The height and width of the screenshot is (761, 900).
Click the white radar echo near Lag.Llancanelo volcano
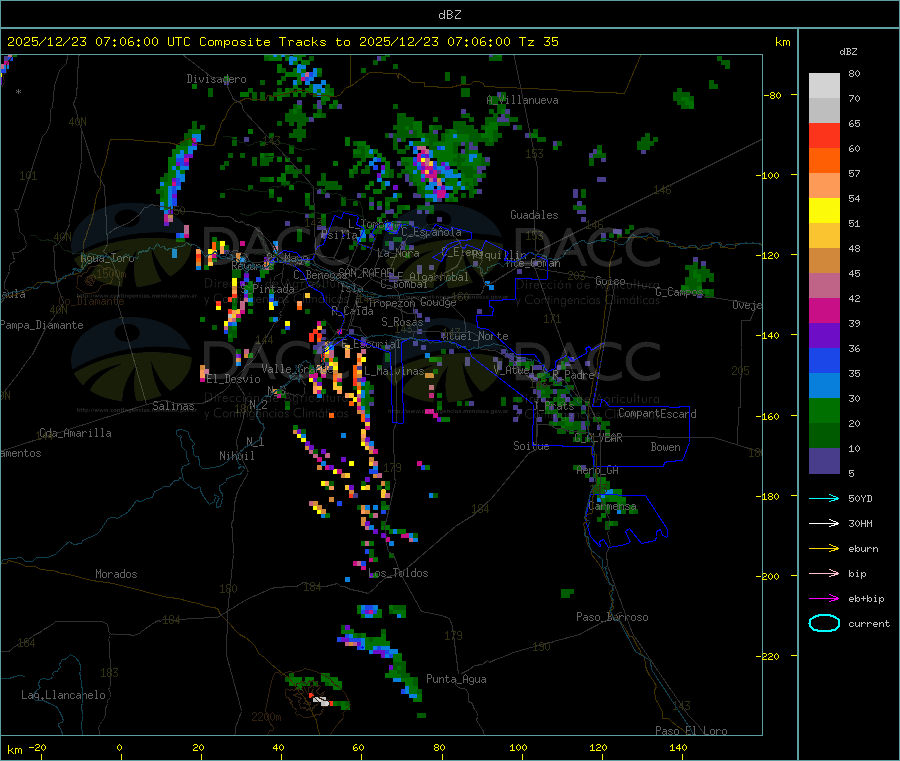pyautogui.click(x=321, y=701)
